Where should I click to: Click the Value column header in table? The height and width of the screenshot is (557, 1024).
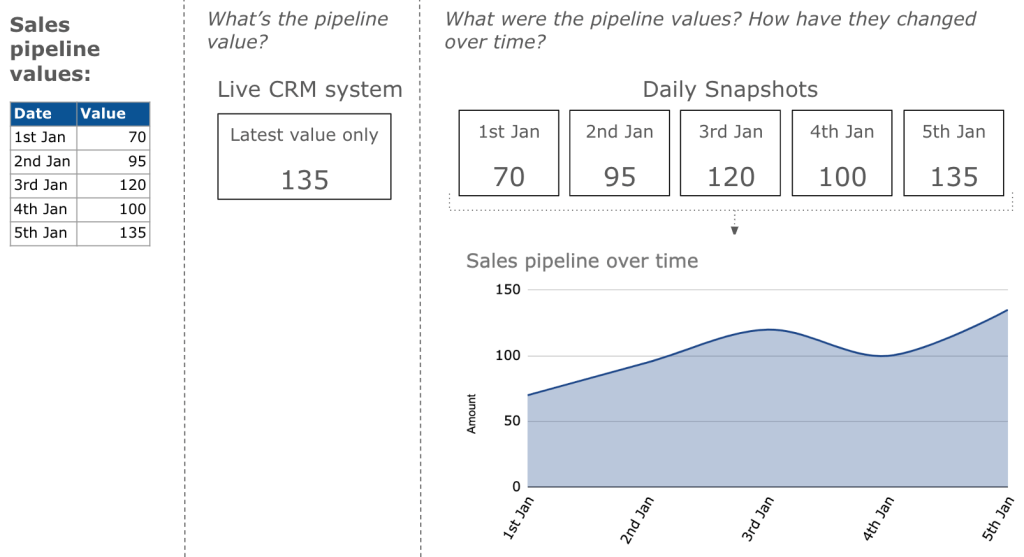point(112,114)
